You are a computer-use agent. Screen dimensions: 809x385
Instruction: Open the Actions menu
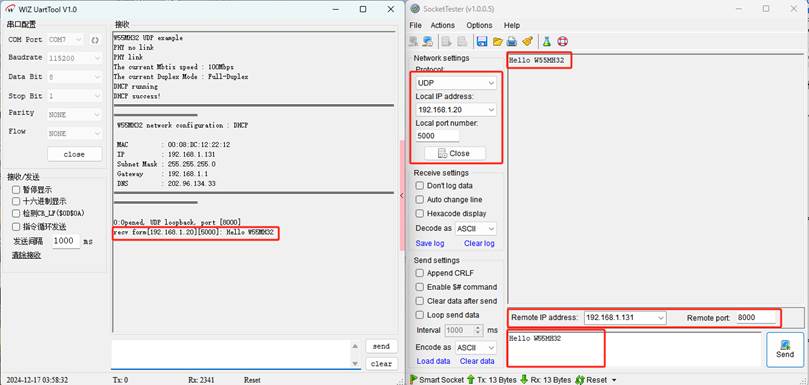click(x=443, y=25)
